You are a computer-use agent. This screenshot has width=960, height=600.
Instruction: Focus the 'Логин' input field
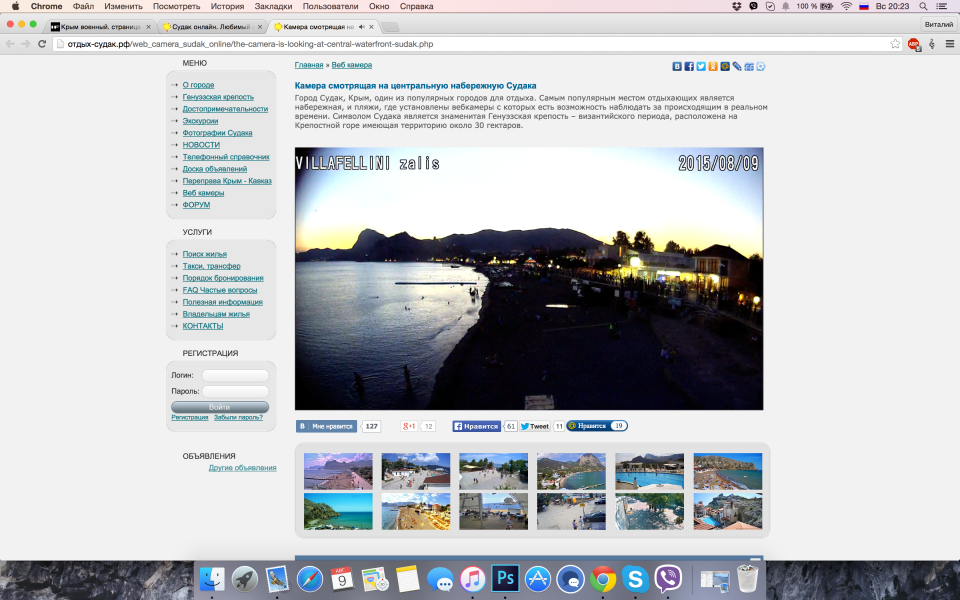(x=235, y=375)
